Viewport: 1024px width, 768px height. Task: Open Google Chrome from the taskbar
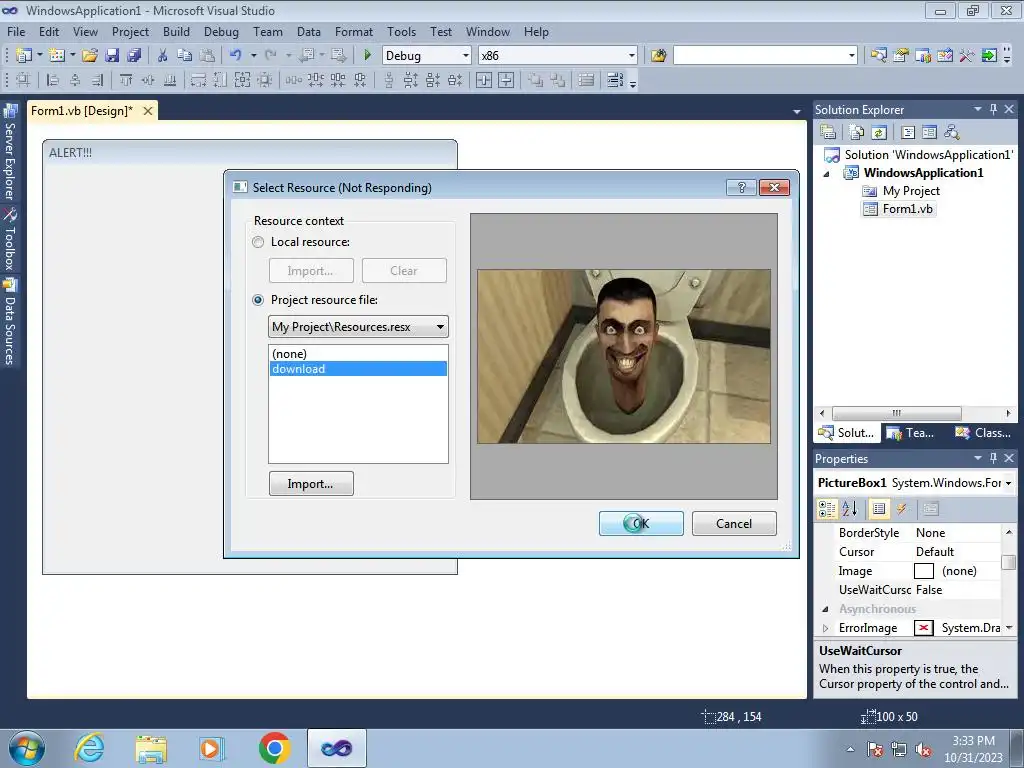274,748
